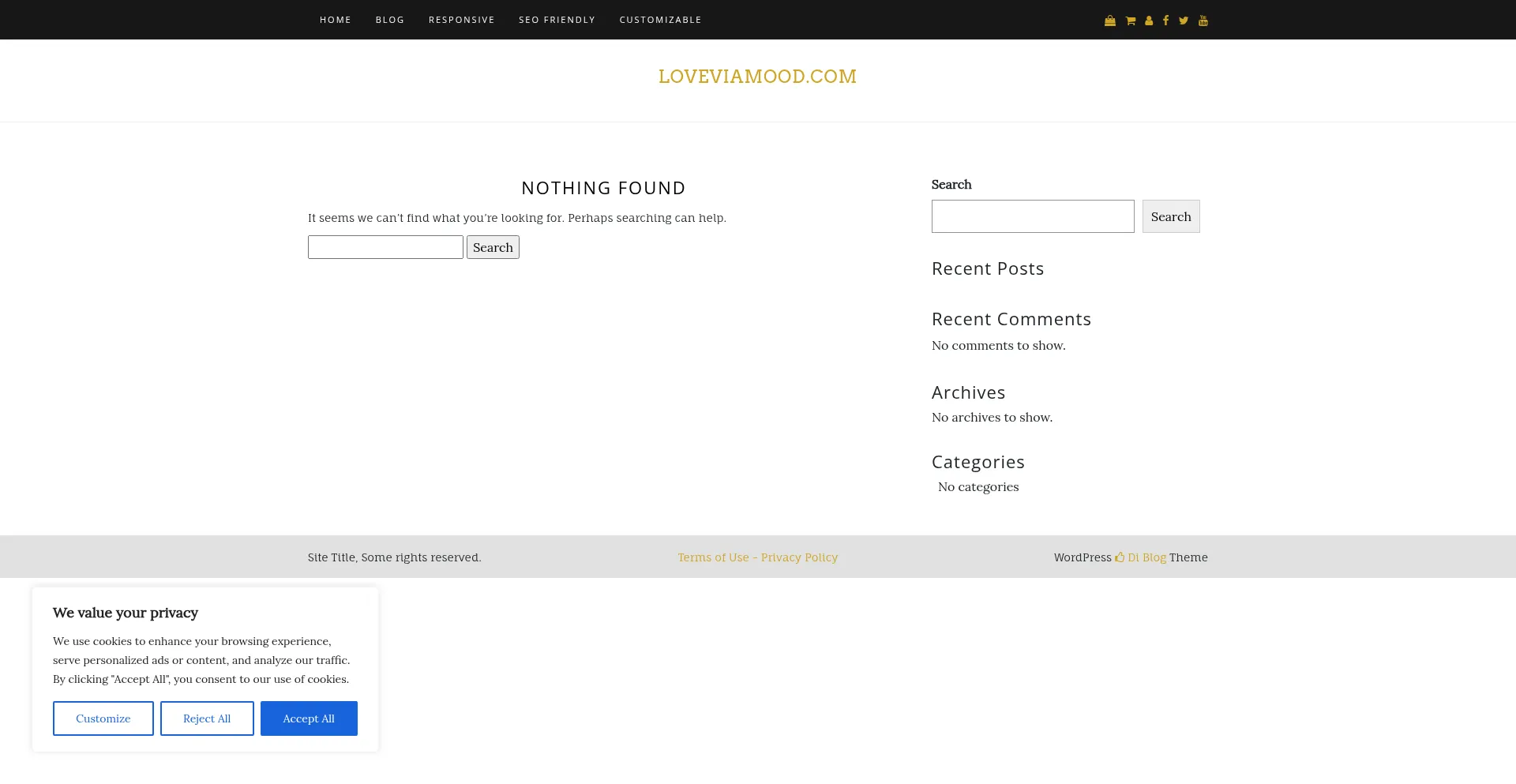
Task: Open the Di Blog theme link
Action: tap(1146, 557)
